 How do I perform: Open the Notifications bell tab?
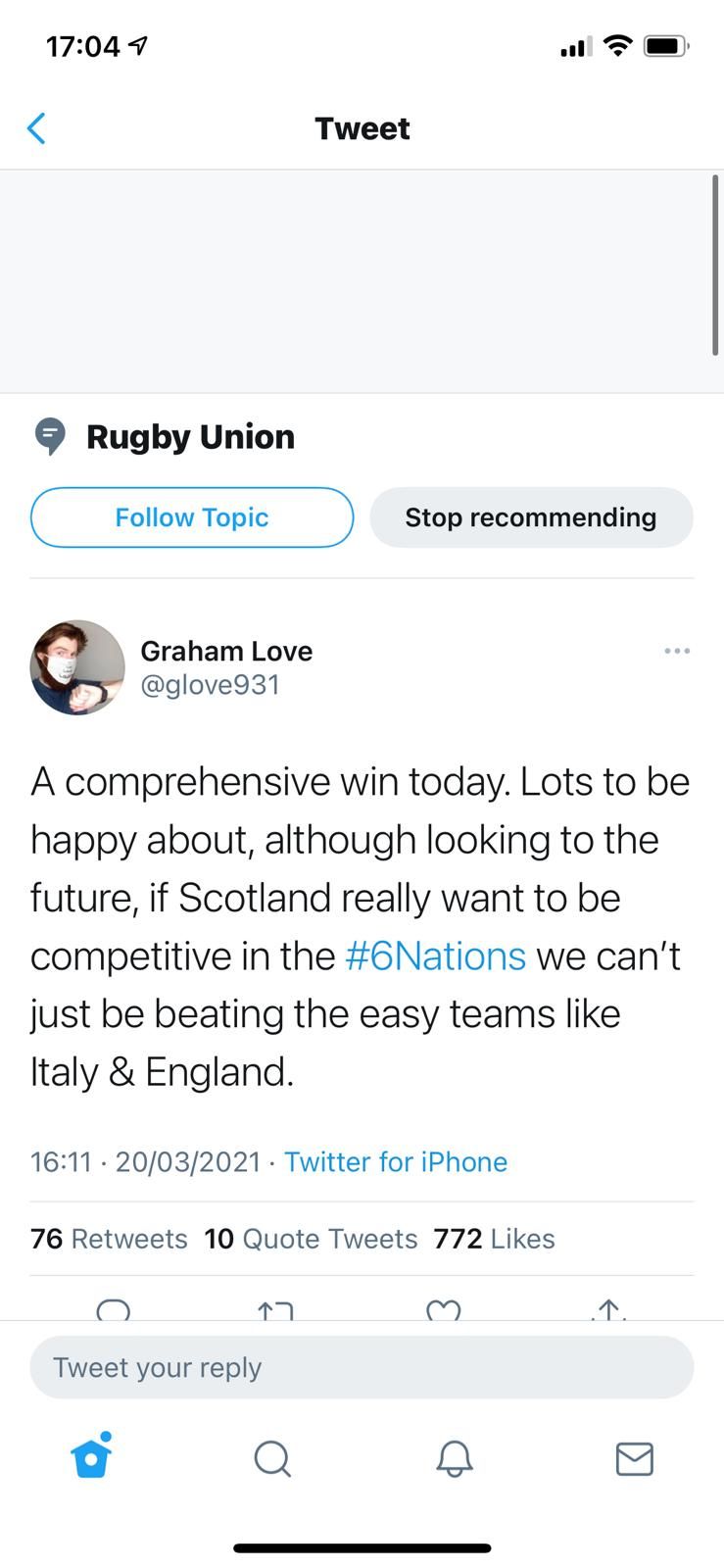point(454,1458)
